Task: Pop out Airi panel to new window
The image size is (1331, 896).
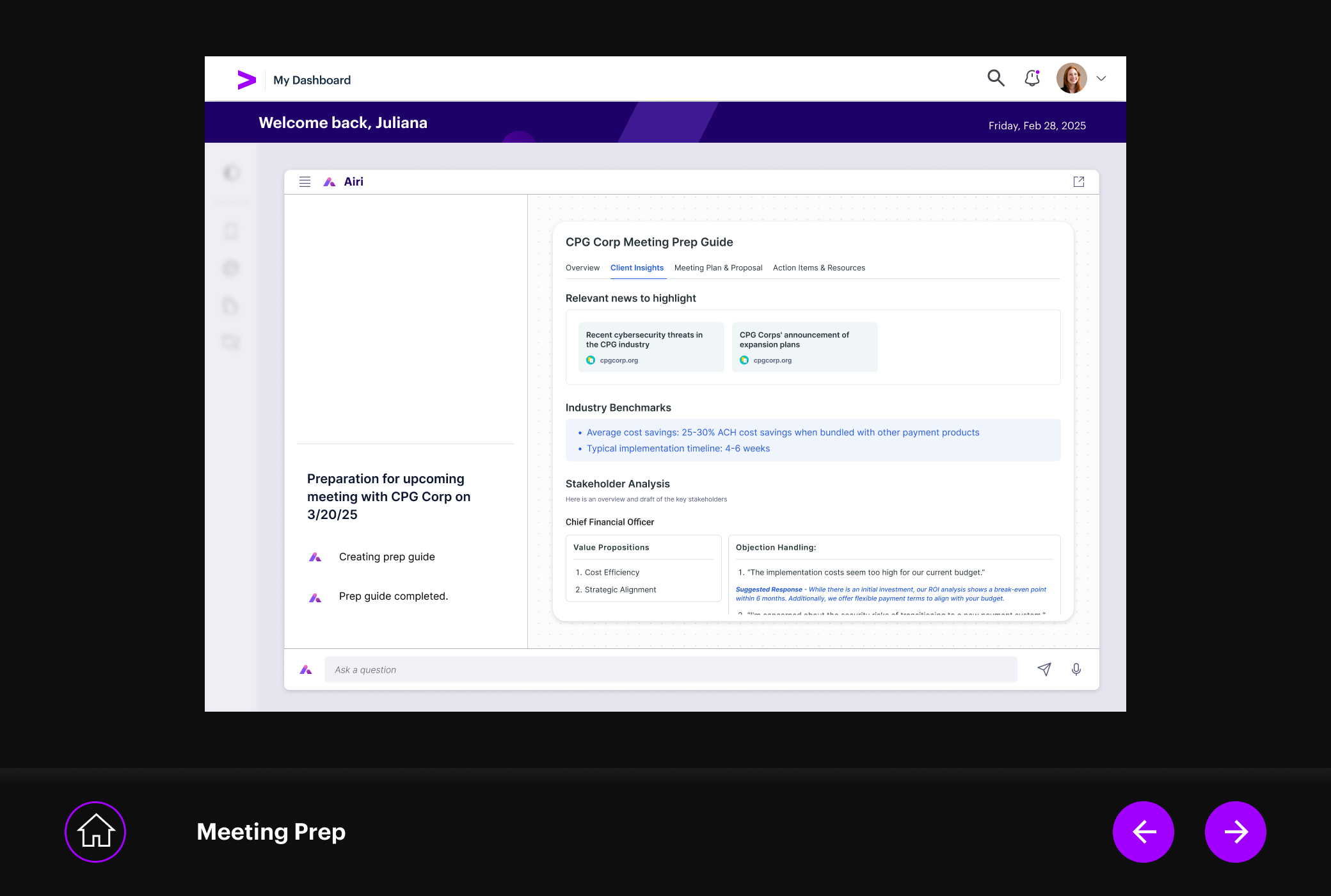Action: pyautogui.click(x=1079, y=182)
